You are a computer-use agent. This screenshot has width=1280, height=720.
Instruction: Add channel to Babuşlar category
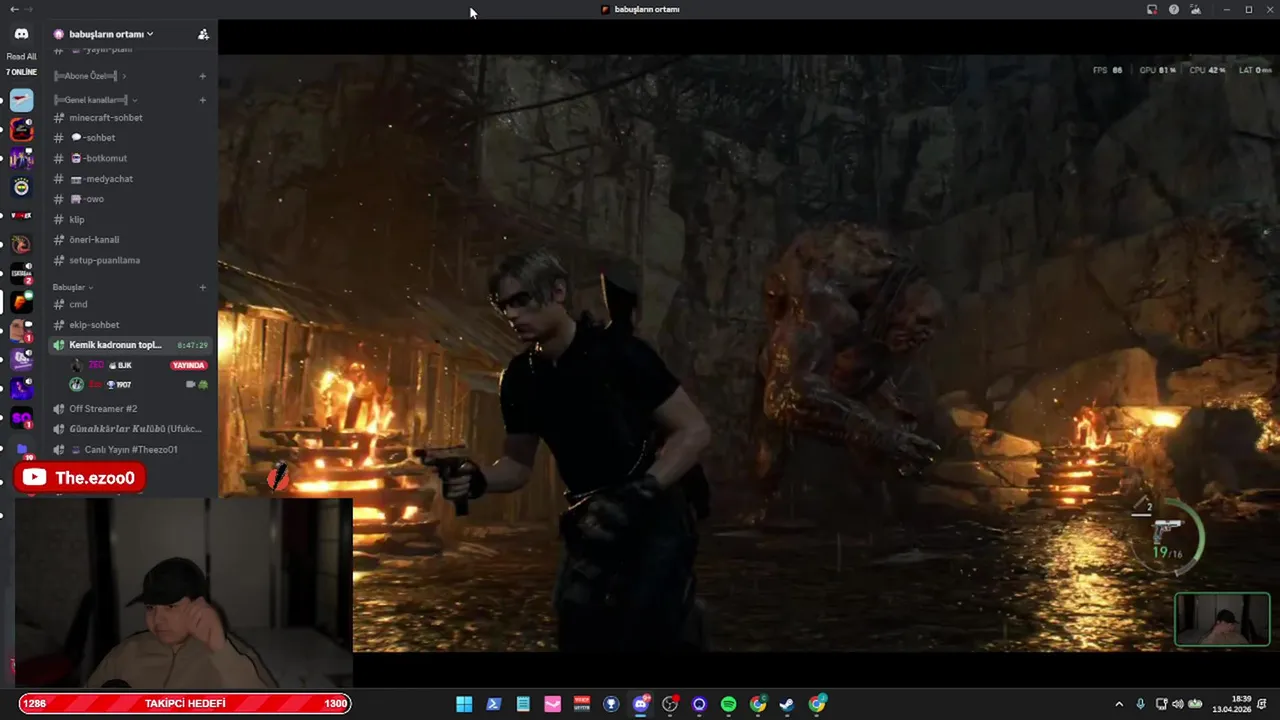click(x=202, y=287)
